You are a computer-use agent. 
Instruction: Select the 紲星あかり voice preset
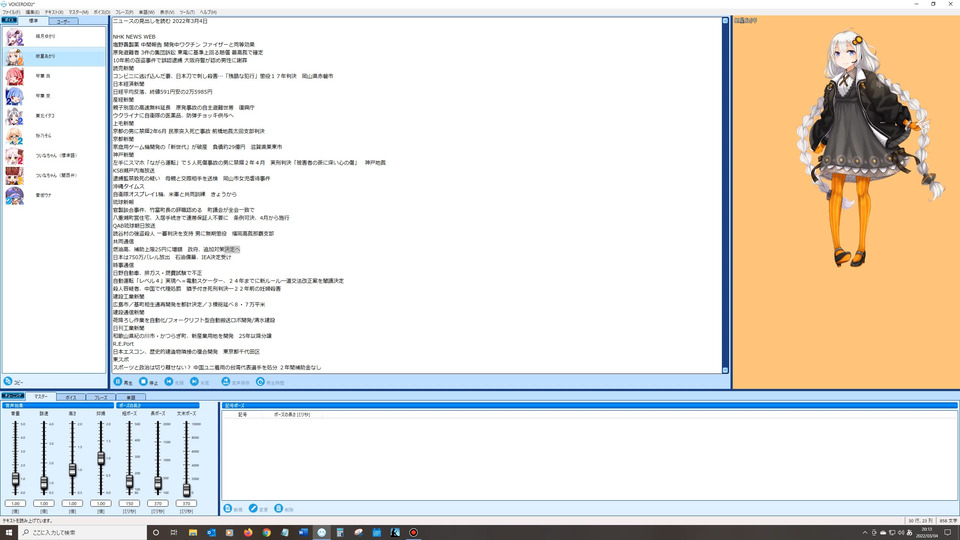tap(54, 56)
